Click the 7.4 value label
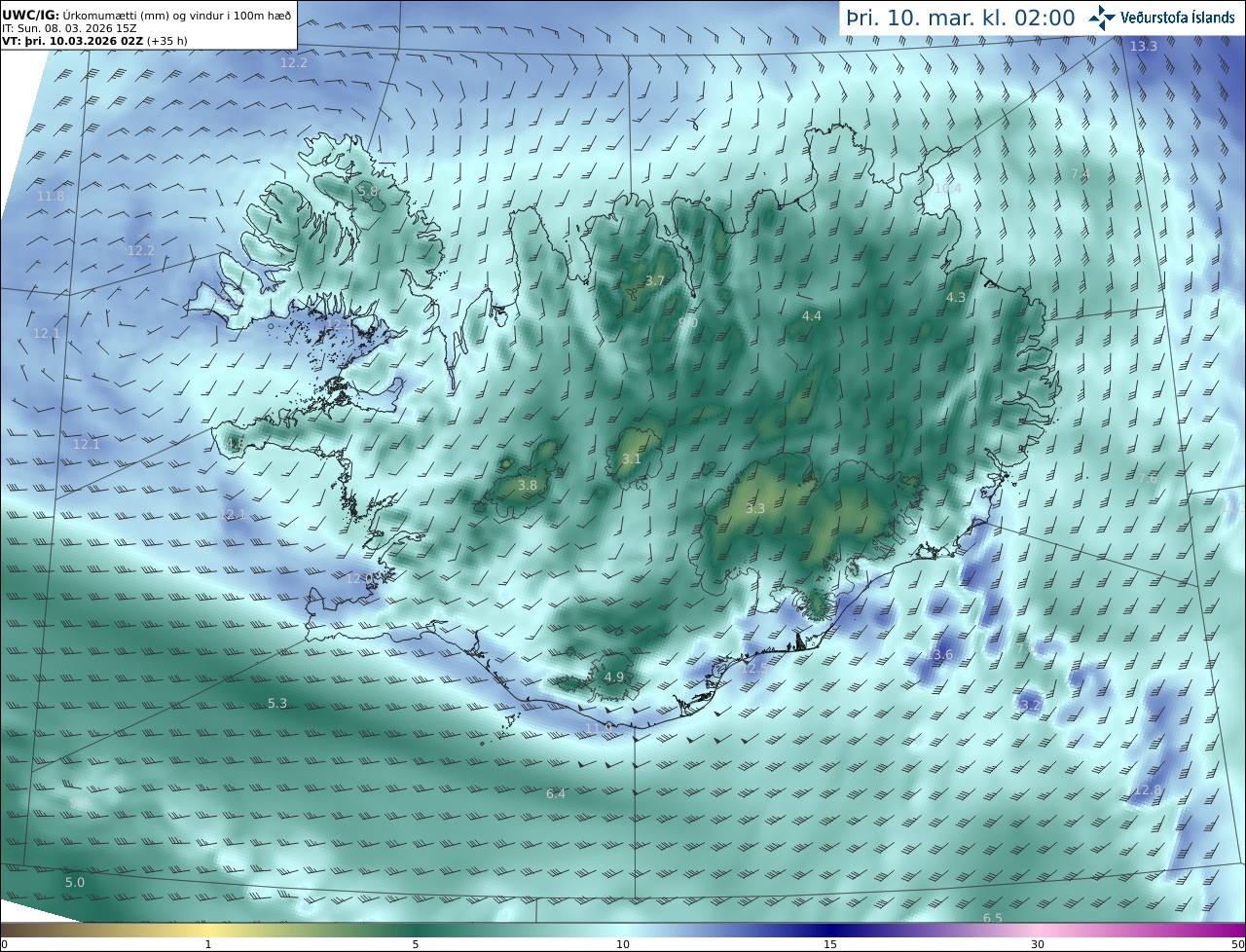 [1081, 174]
